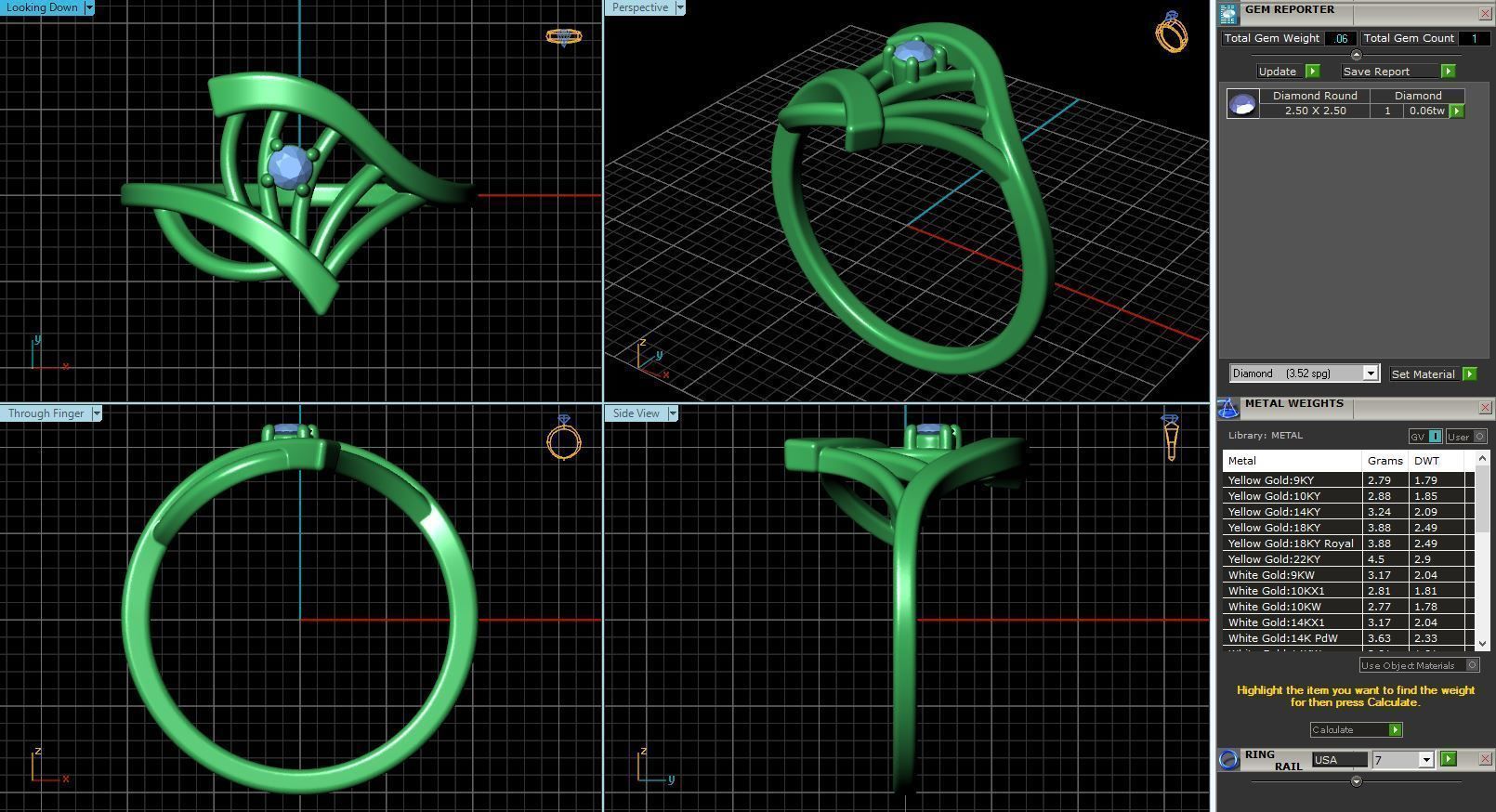
Task: Toggle the GV library switch
Action: click(x=1425, y=437)
